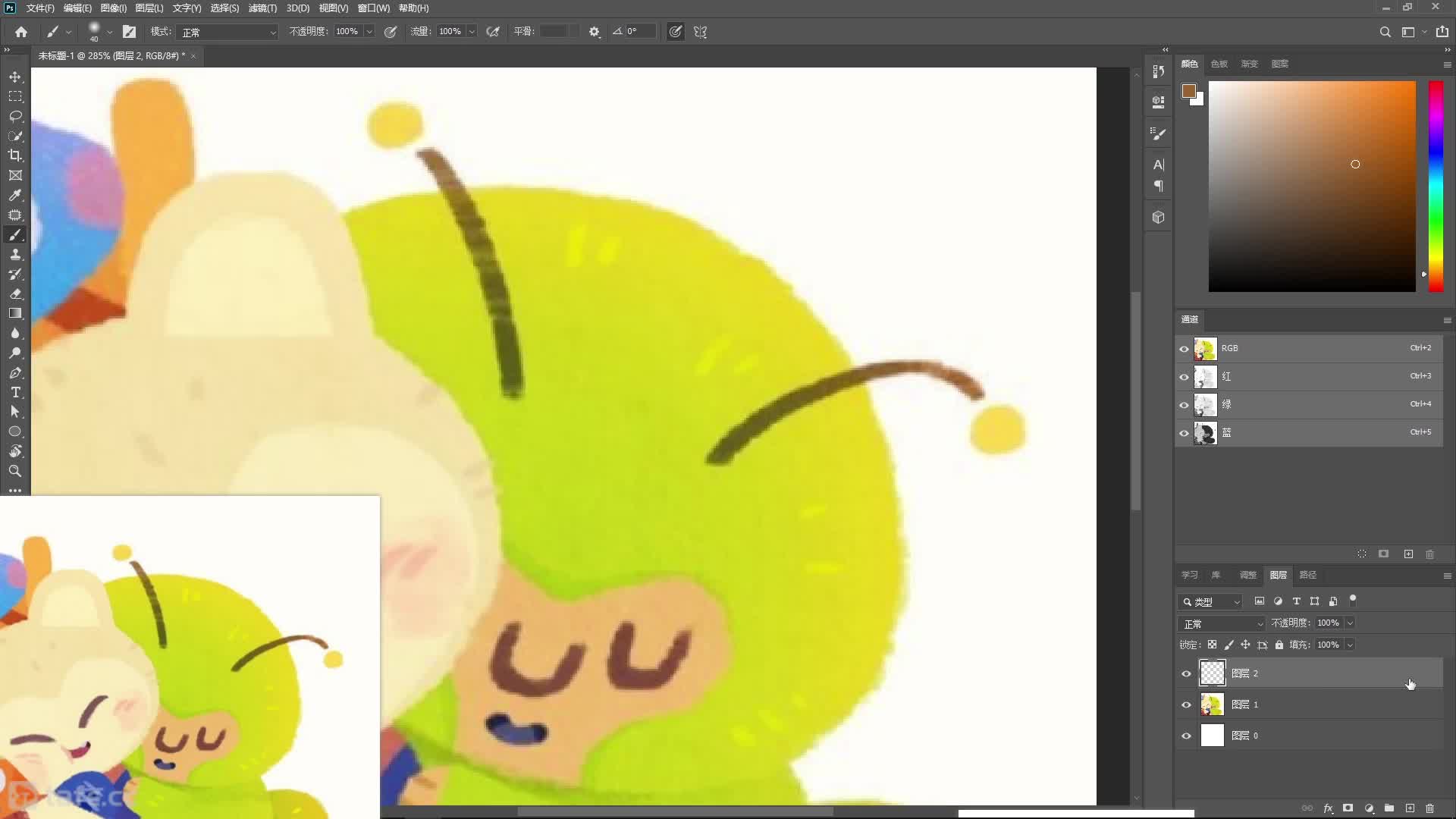Open the search icon in options bar
The height and width of the screenshot is (819, 1456).
pyautogui.click(x=1385, y=32)
